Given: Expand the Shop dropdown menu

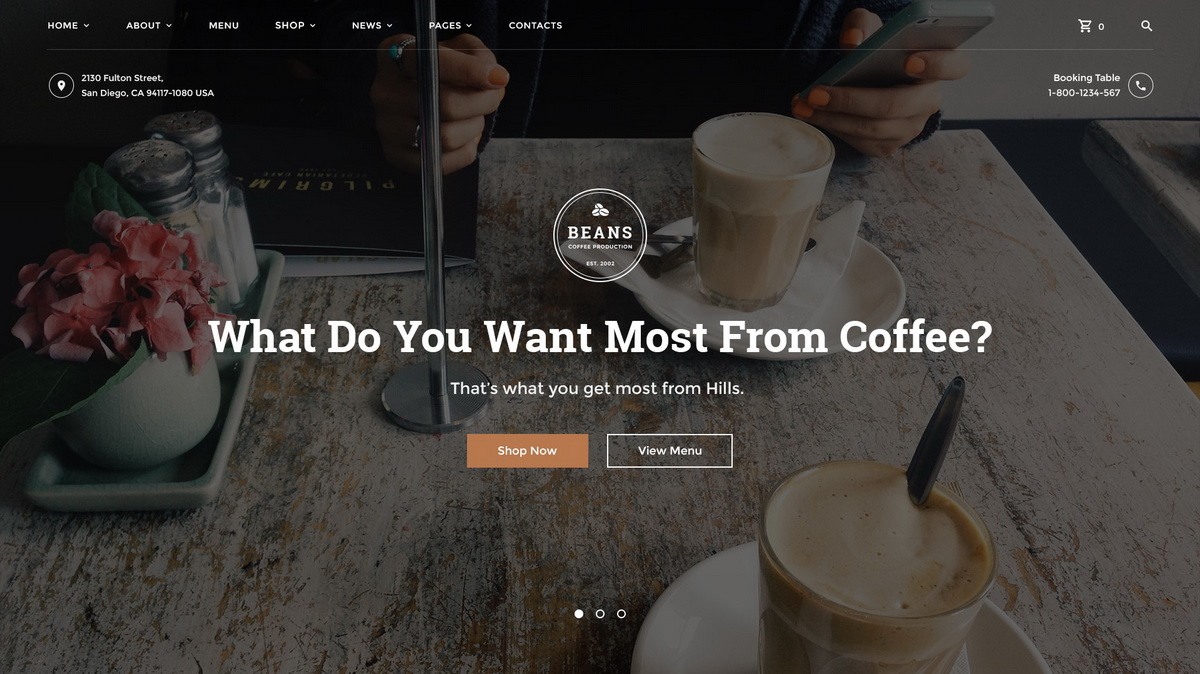Looking at the screenshot, I should [295, 26].
